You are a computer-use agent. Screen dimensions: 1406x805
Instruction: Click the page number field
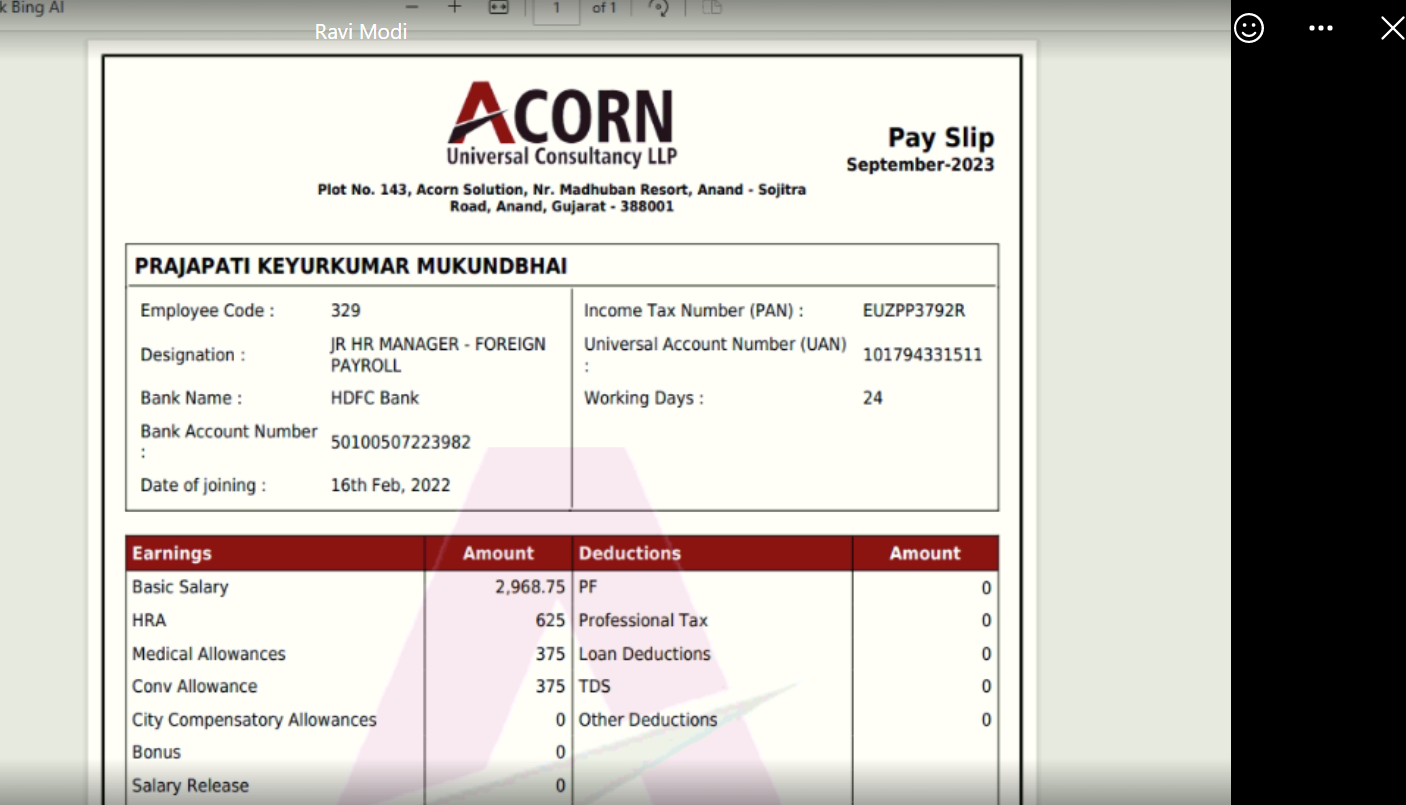coord(557,9)
